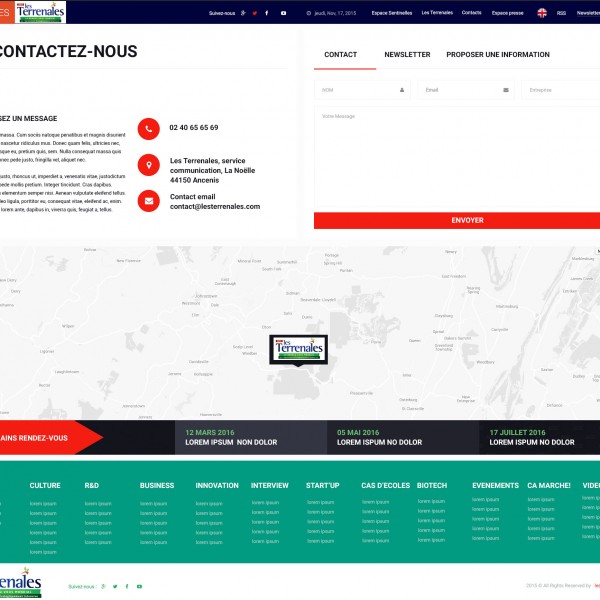Open Facebook link in top header
The width and height of the screenshot is (600, 600).
pyautogui.click(x=268, y=13)
